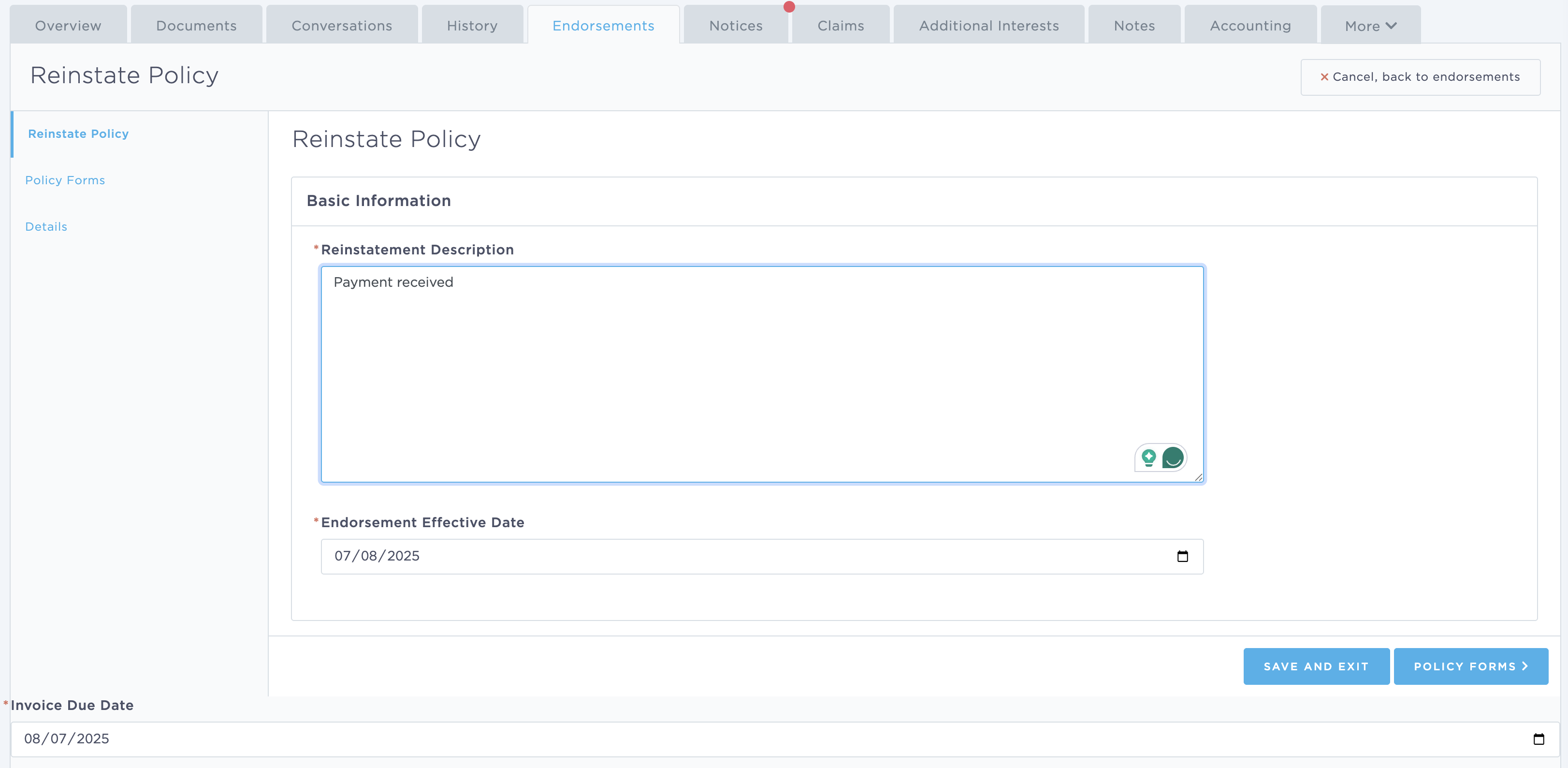Image resolution: width=1568 pixels, height=768 pixels.
Task: Open Policy Forms in left sidebar
Action: [65, 180]
